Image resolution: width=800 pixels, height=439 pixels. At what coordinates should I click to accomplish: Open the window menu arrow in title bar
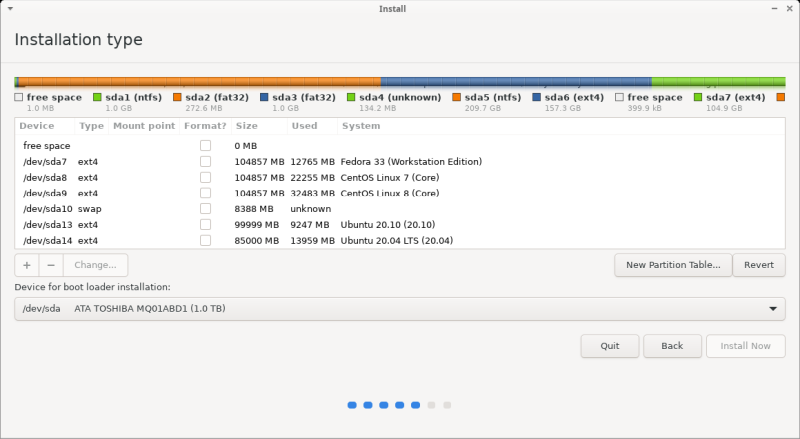(10, 9)
